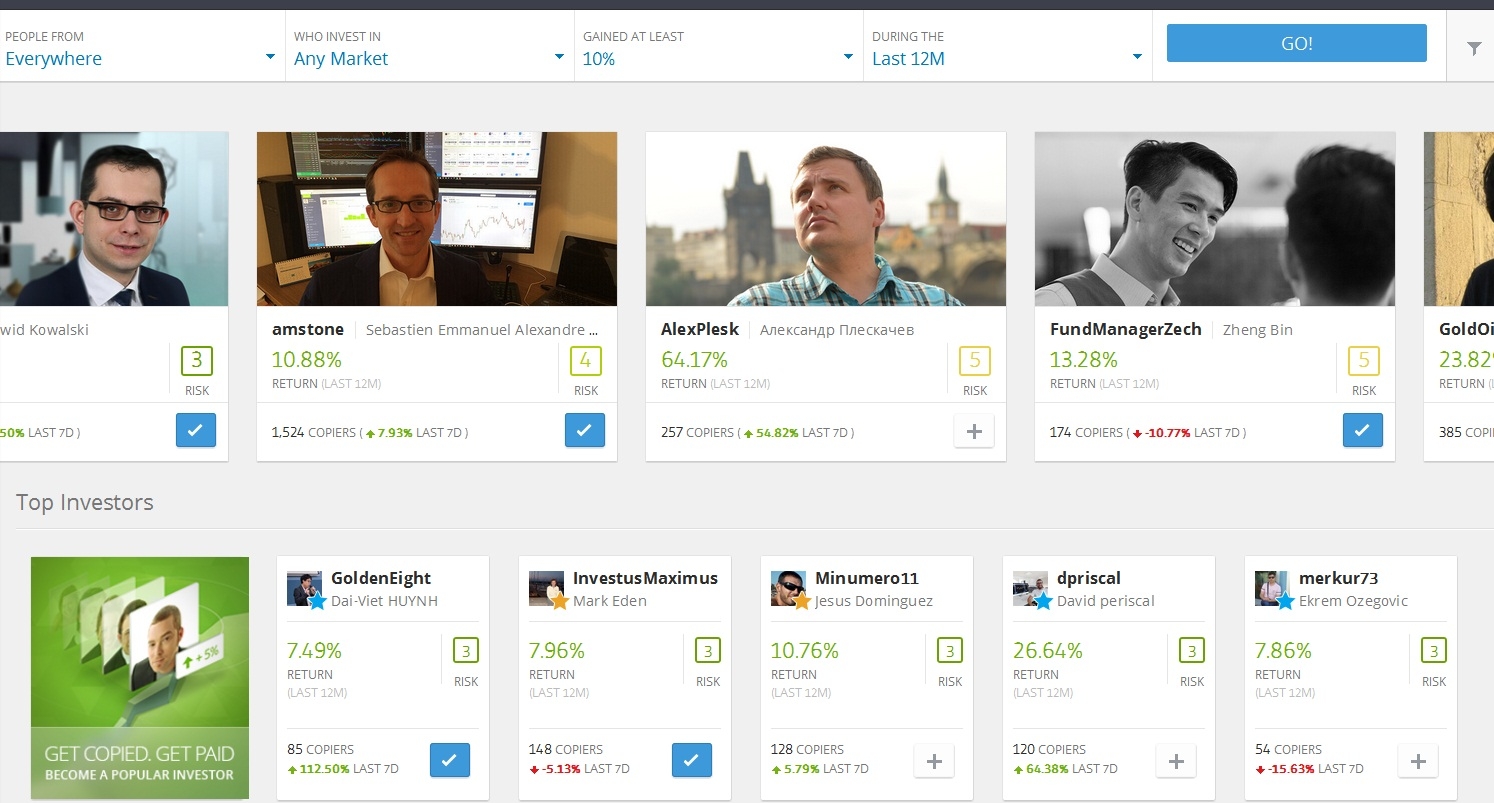Click the Top Investors heading
Image resolution: width=1494 pixels, height=803 pixels.
pyautogui.click(x=85, y=502)
